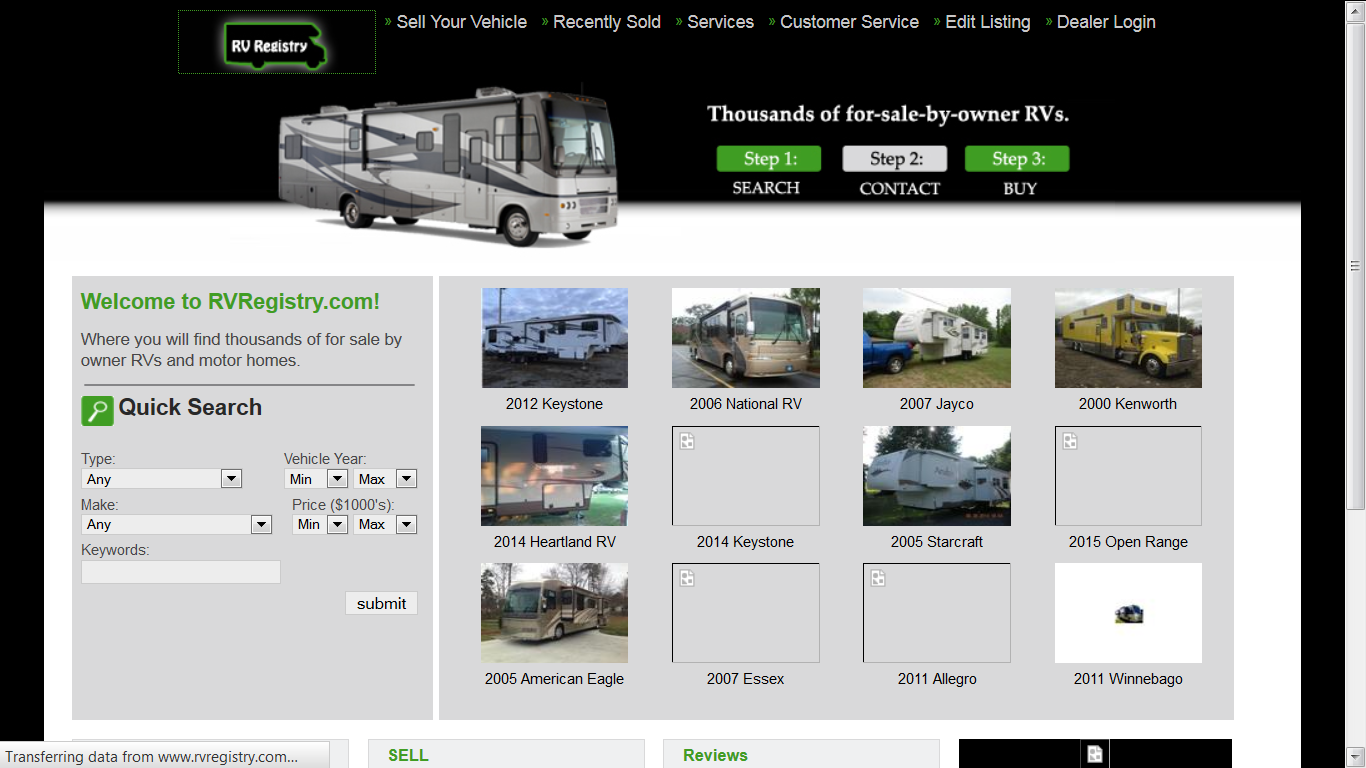The height and width of the screenshot is (768, 1366).
Task: Click the "2011 Allegro" caption text
Action: [937, 679]
